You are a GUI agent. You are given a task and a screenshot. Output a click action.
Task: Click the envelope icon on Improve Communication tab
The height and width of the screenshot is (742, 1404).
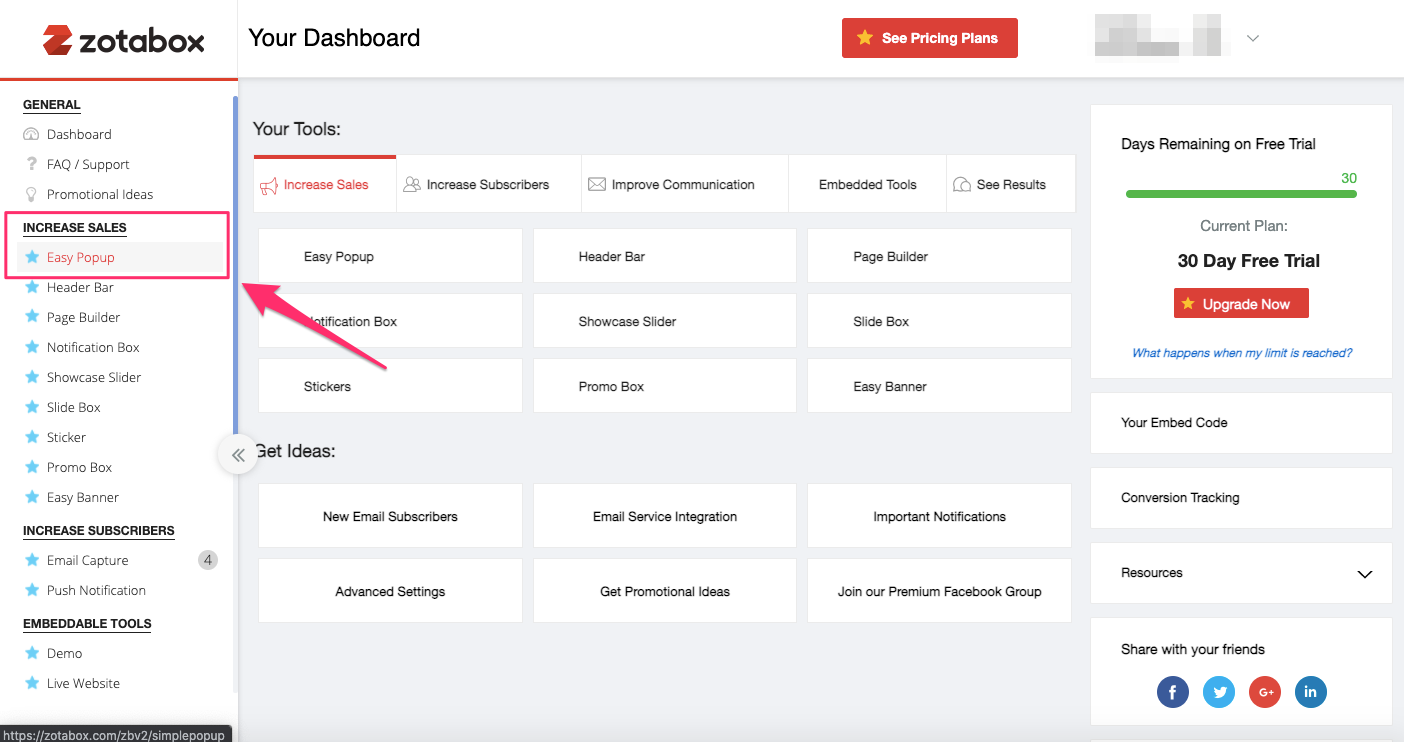[x=597, y=184]
